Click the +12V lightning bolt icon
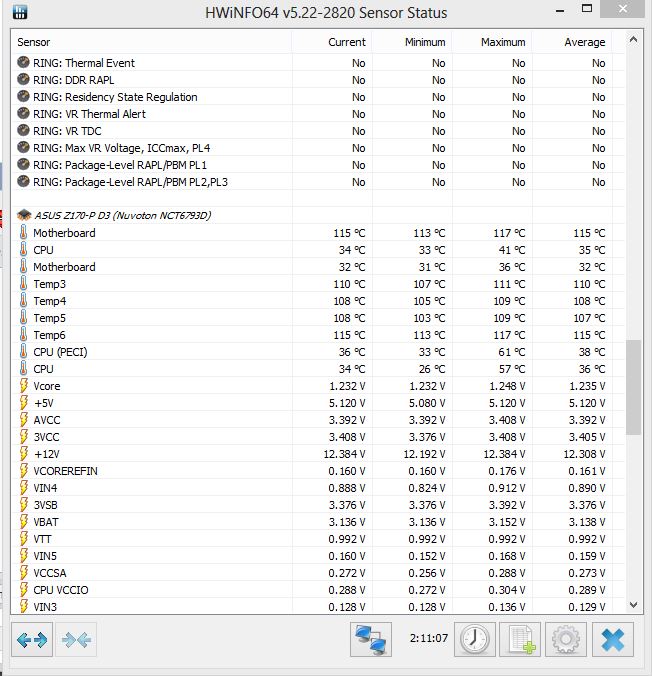652x676 pixels. tap(24, 454)
